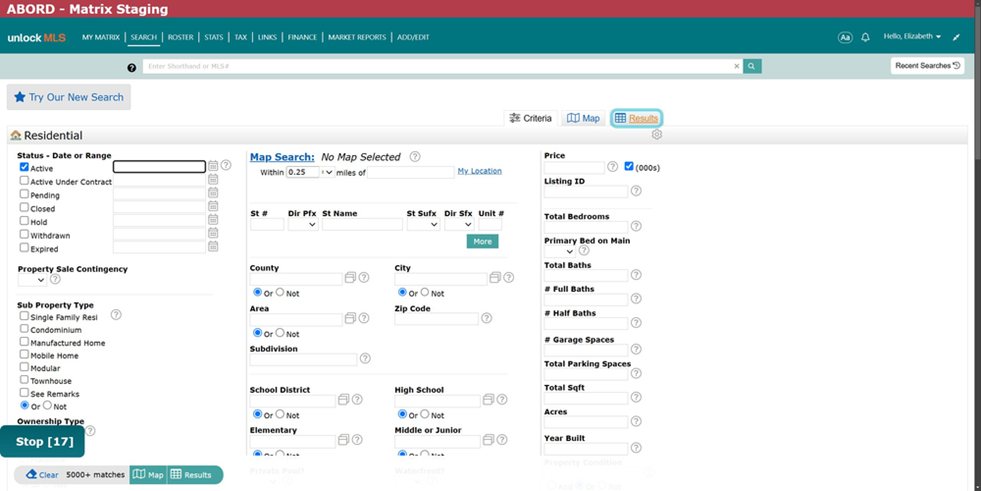Click the My Location link
Image resolution: width=981 pixels, height=491 pixels.
tap(479, 171)
